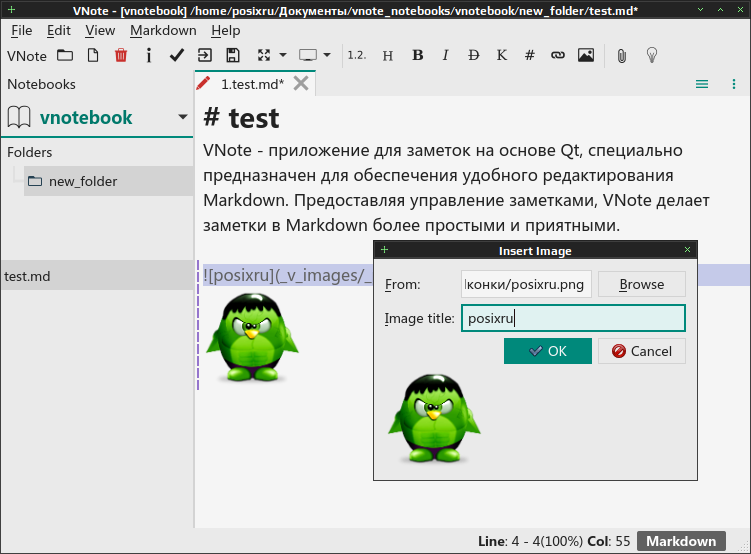Confirm with the OK button

[547, 351]
